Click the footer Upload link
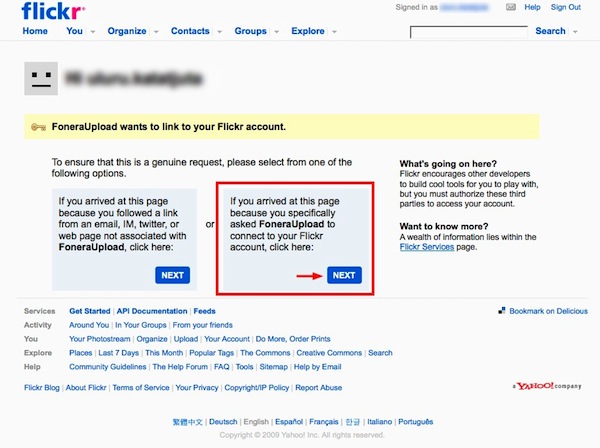This screenshot has height=448, width=600. [186, 339]
